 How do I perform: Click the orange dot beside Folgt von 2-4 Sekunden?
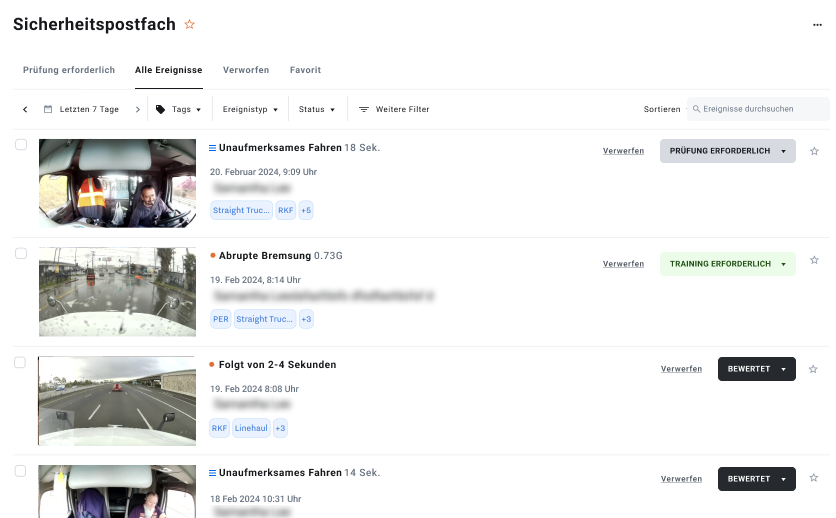pos(212,365)
